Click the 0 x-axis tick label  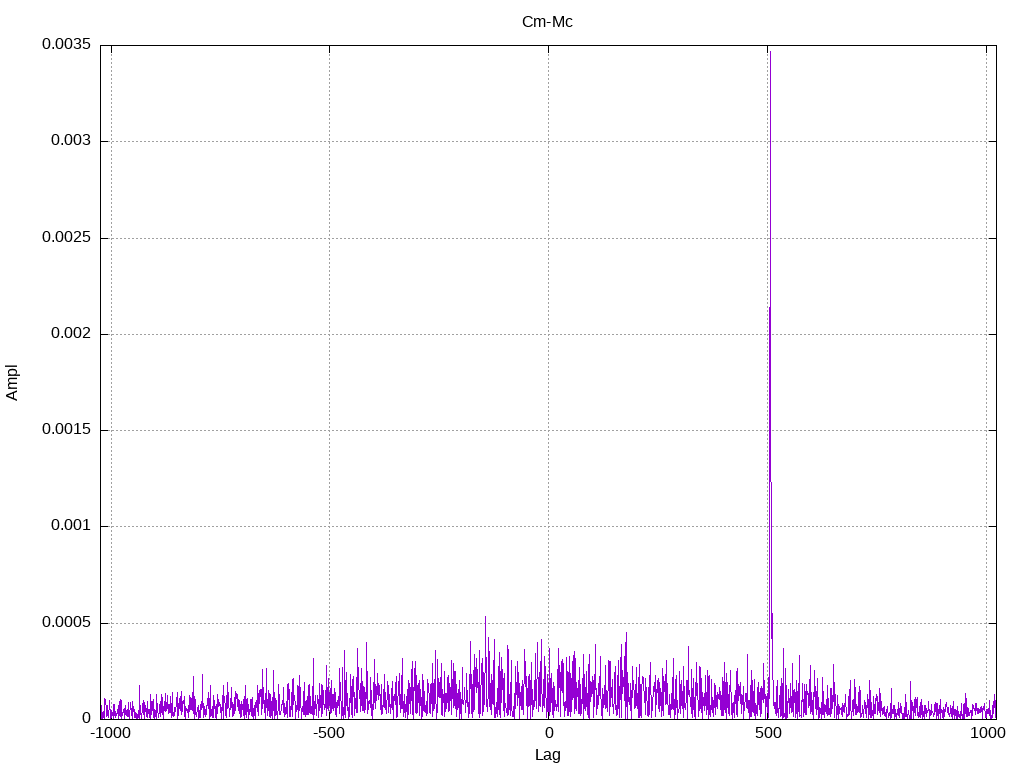click(x=549, y=733)
